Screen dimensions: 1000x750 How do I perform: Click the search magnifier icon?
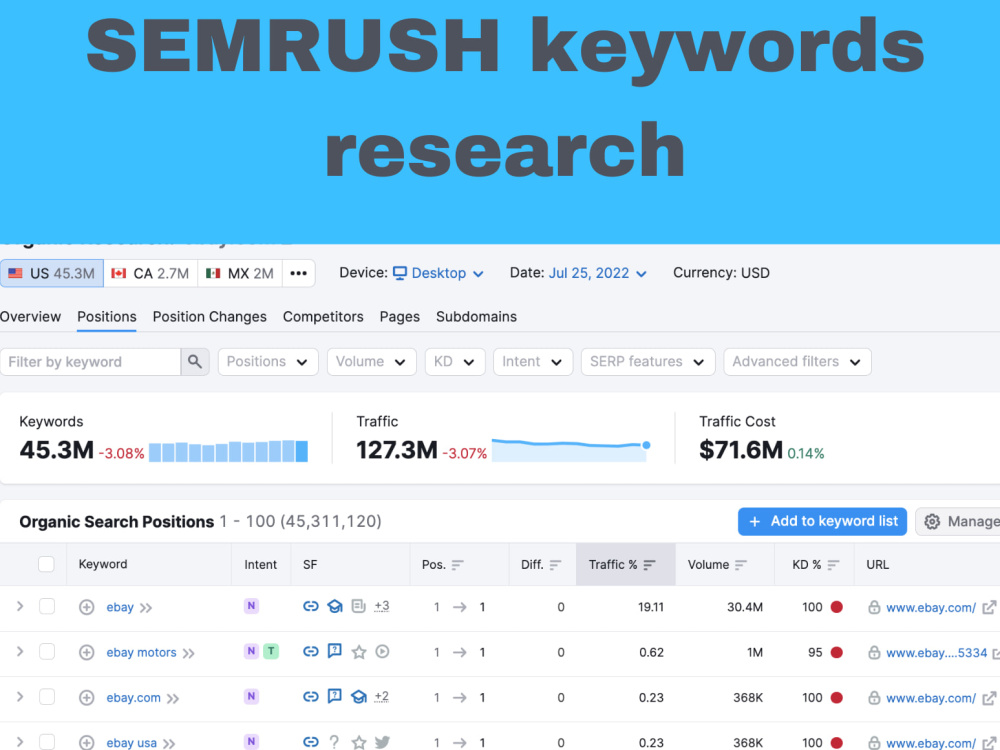(x=195, y=362)
